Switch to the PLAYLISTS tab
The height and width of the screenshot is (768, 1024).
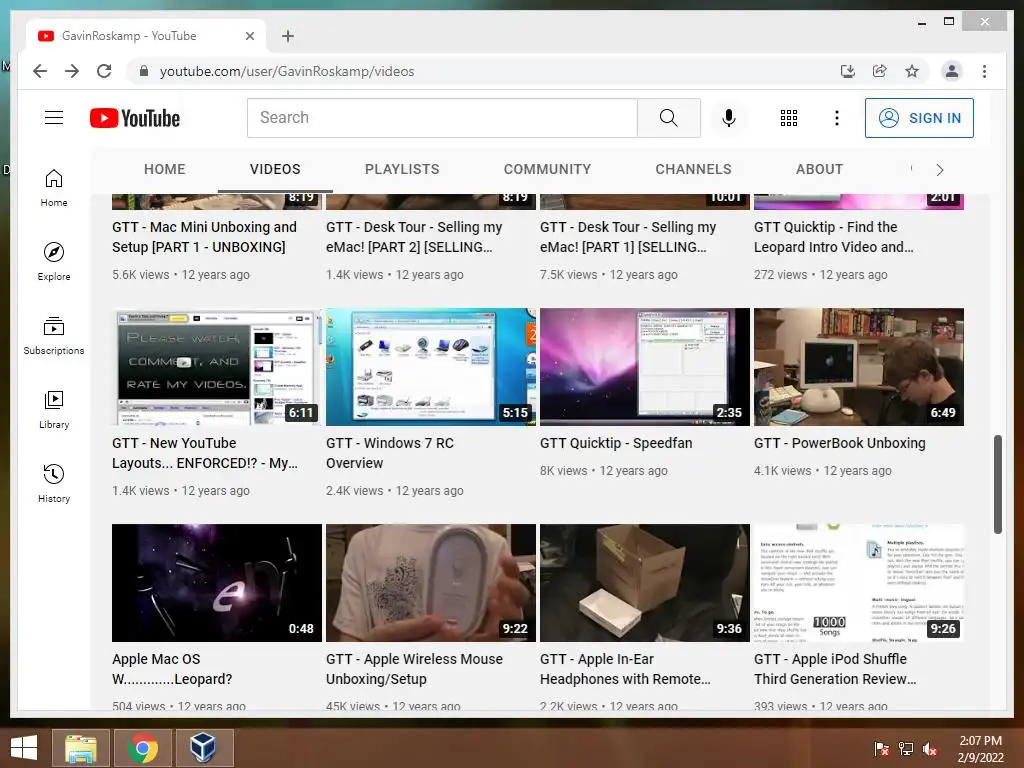pyautogui.click(x=402, y=169)
